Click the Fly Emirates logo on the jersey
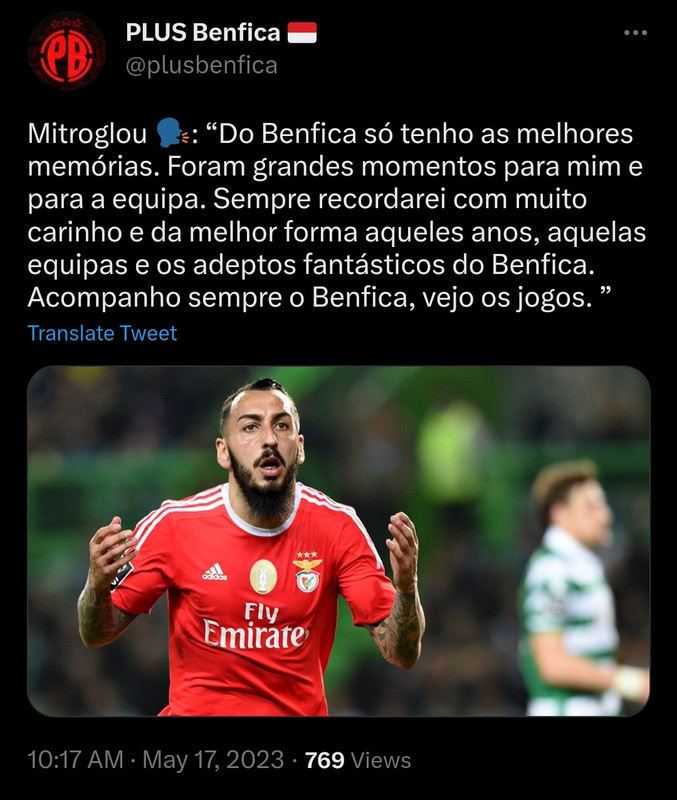 [x=256, y=626]
